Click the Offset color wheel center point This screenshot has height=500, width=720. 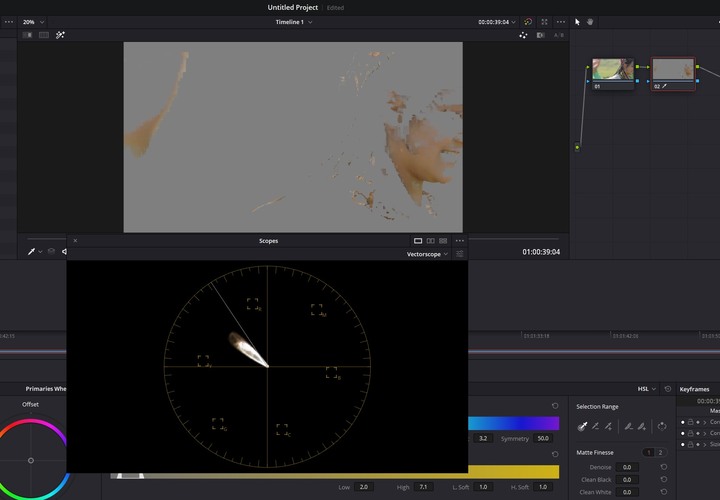click(x=31, y=460)
